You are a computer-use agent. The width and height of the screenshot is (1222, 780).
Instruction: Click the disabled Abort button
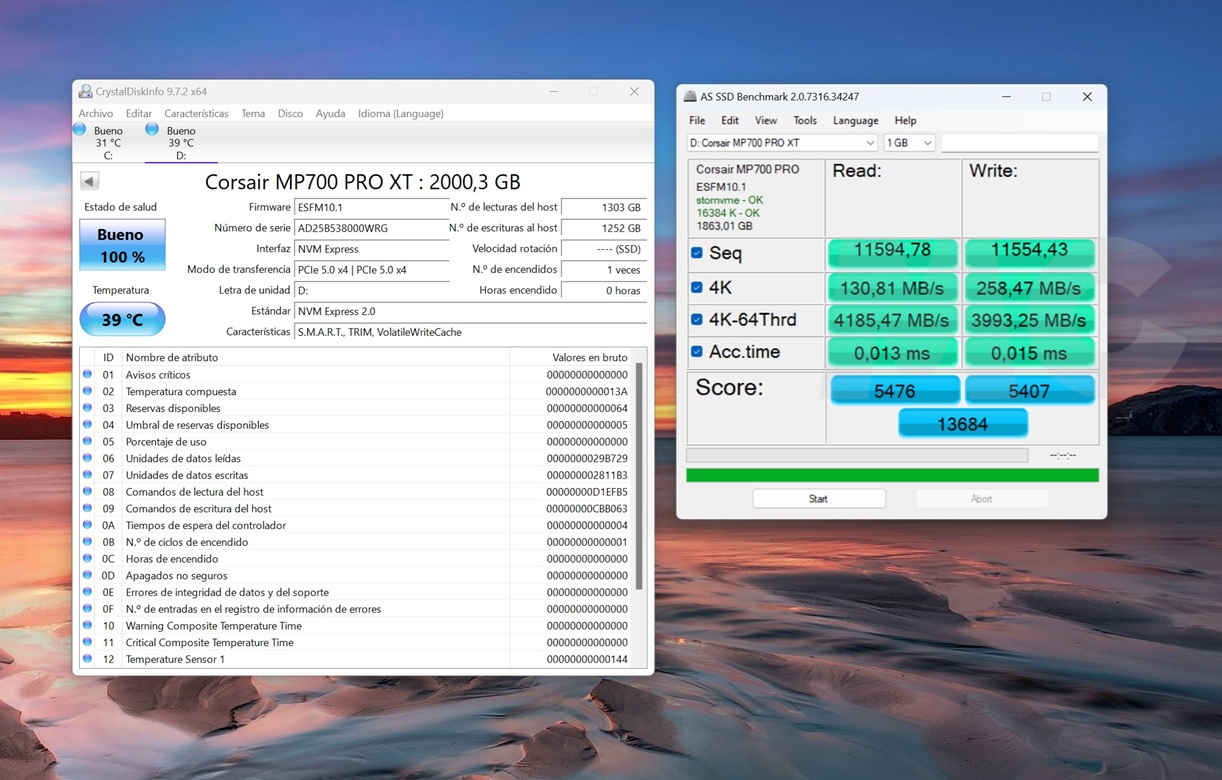tap(981, 498)
